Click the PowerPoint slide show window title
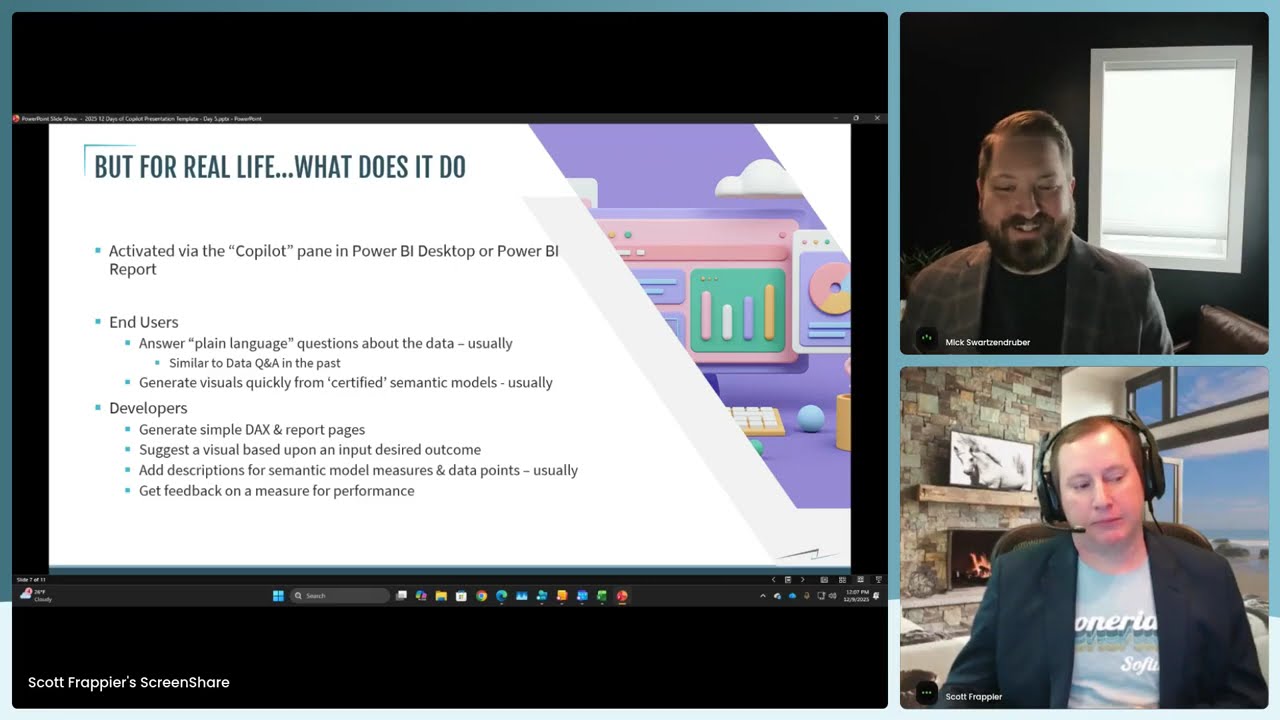The width and height of the screenshot is (1280, 720). tap(141, 118)
